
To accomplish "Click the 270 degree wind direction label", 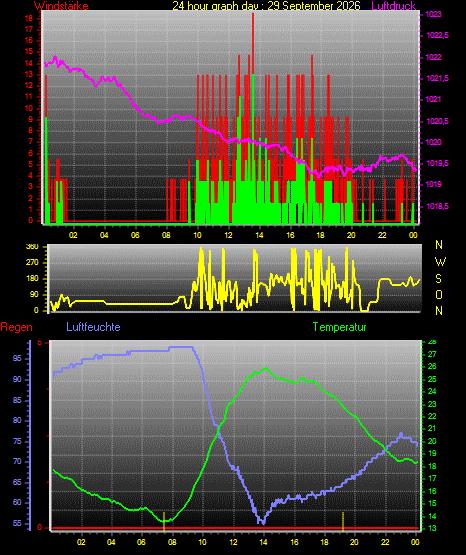I will click(32, 263).
